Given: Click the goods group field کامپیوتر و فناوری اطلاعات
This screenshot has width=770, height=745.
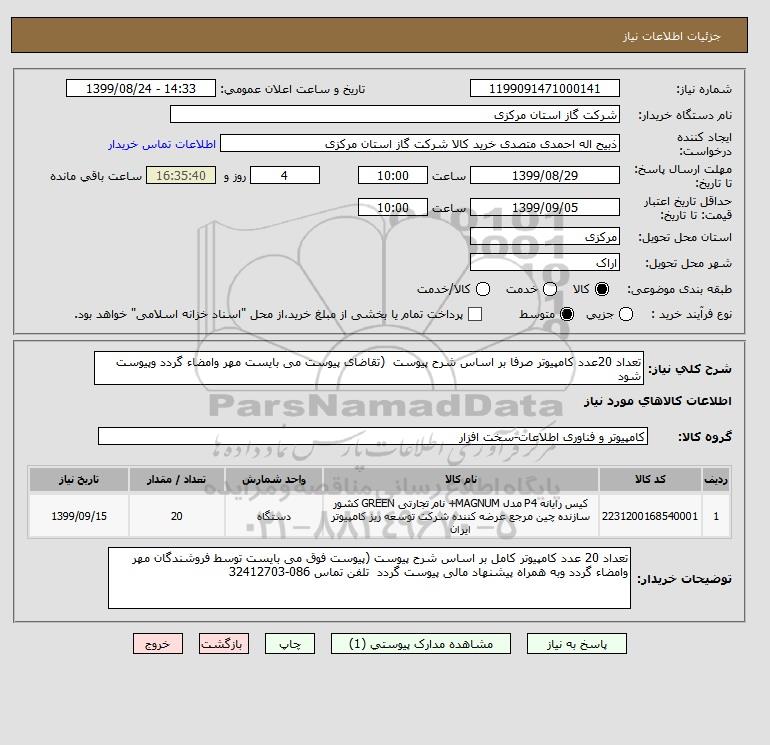Looking at the screenshot, I should pyautogui.click(x=373, y=437).
